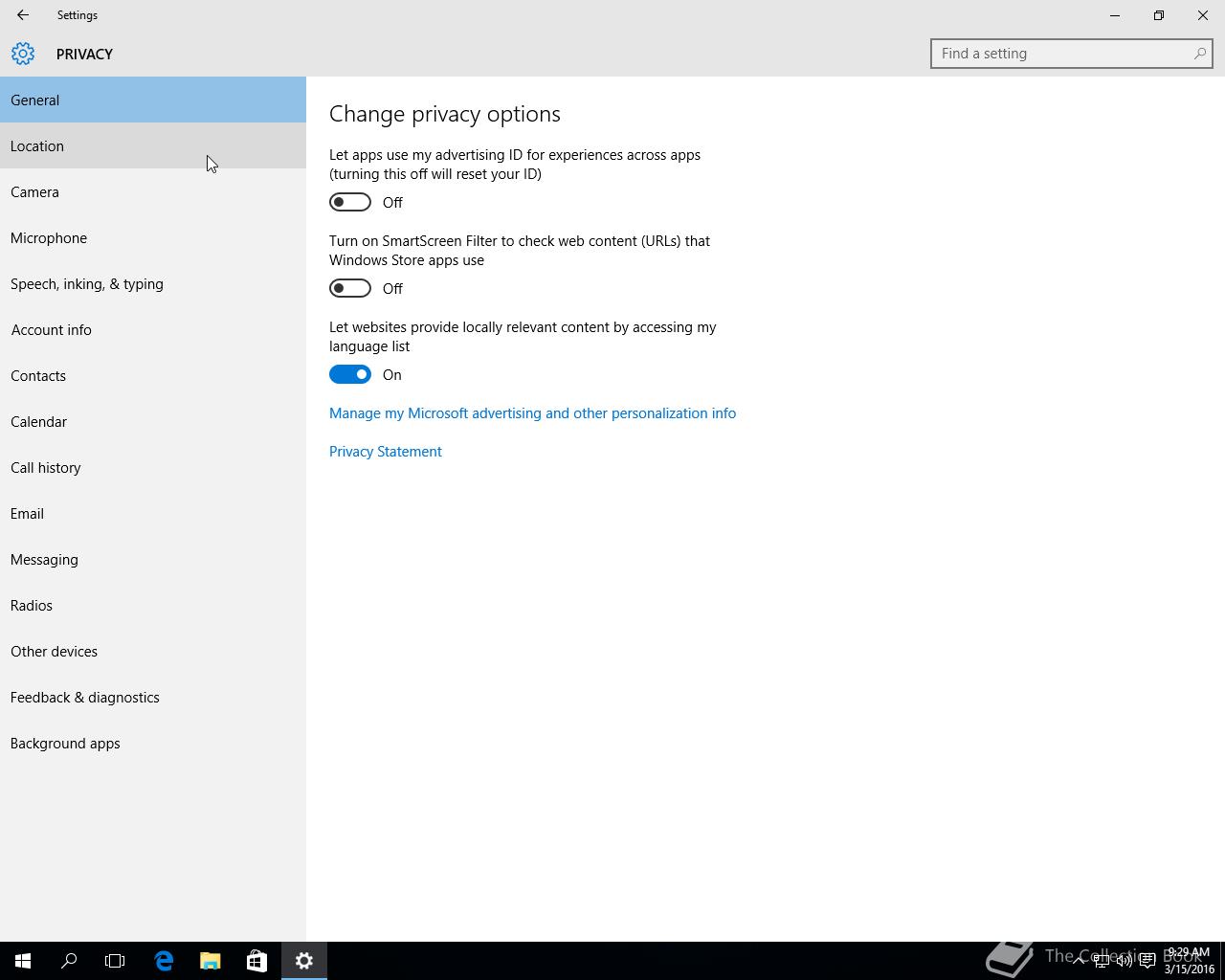The height and width of the screenshot is (980, 1225).
Task: Open Radios privacy settings
Action: tap(153, 605)
